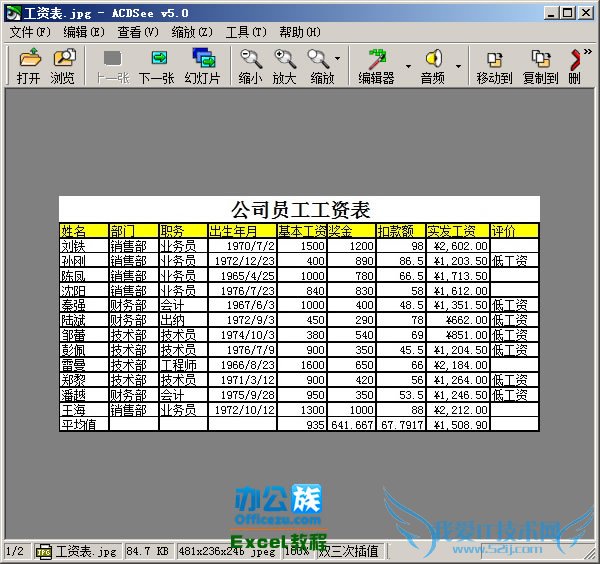Click the Zoom (缩放) magnifier icon
This screenshot has width=600, height=564.
pyautogui.click(x=318, y=58)
